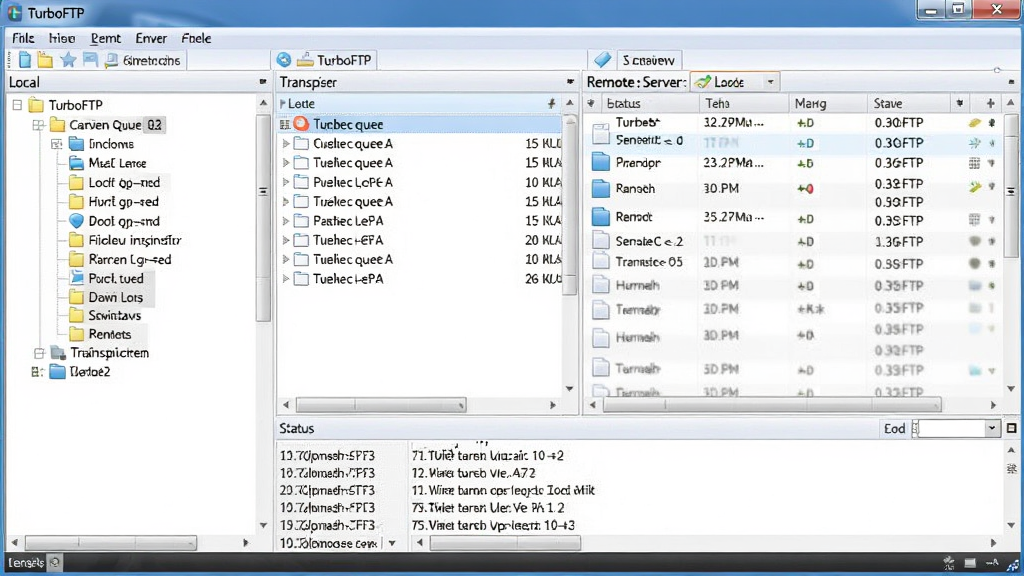Open the Enver menu

pyautogui.click(x=151, y=38)
